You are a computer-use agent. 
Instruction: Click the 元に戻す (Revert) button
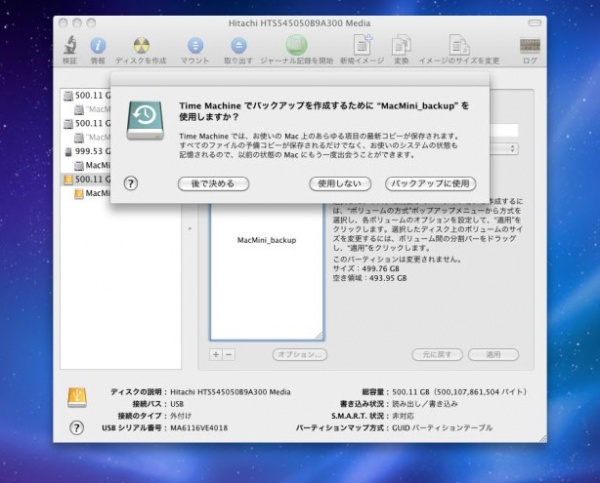[437, 354]
